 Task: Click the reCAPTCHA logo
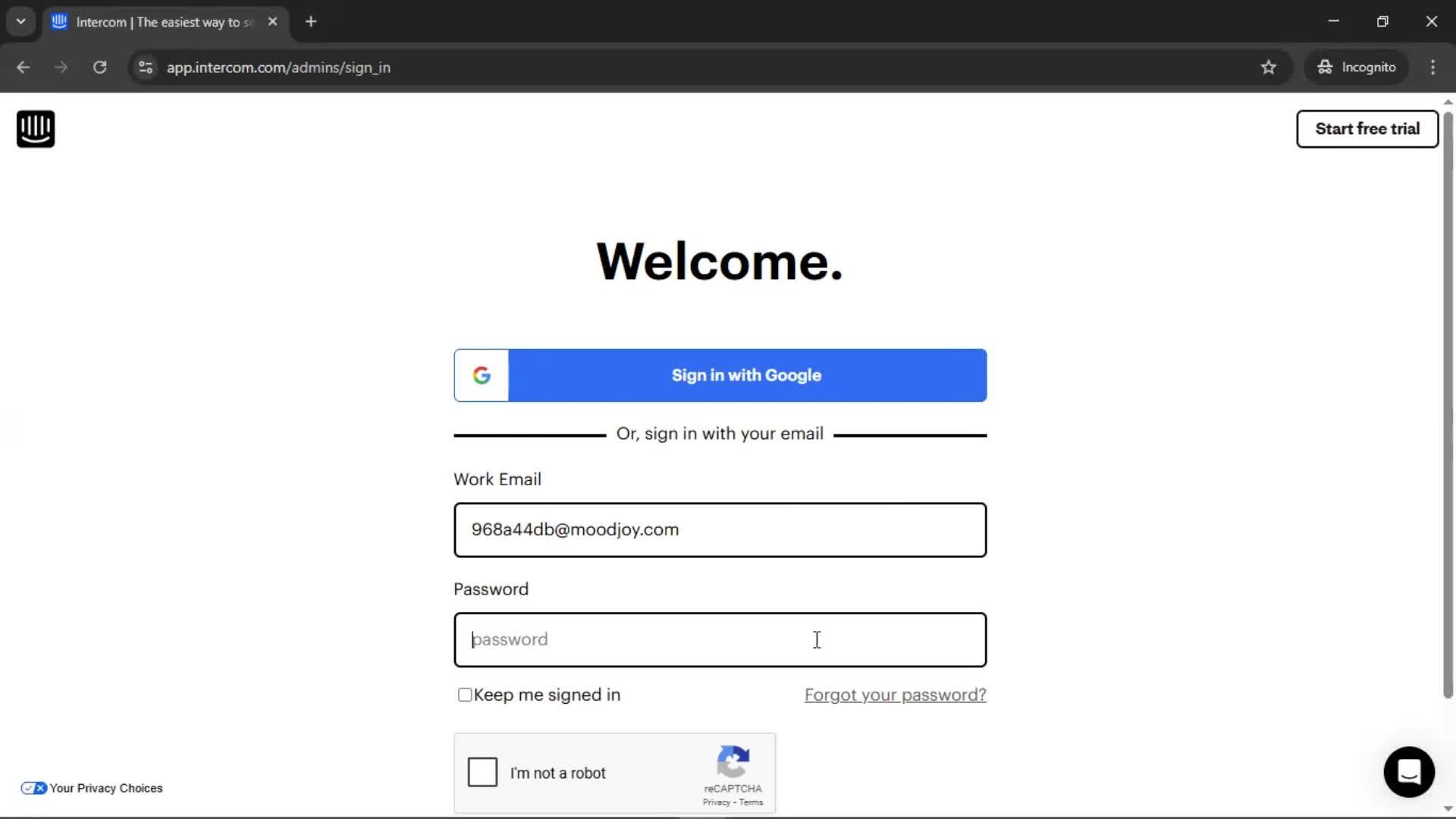733,761
